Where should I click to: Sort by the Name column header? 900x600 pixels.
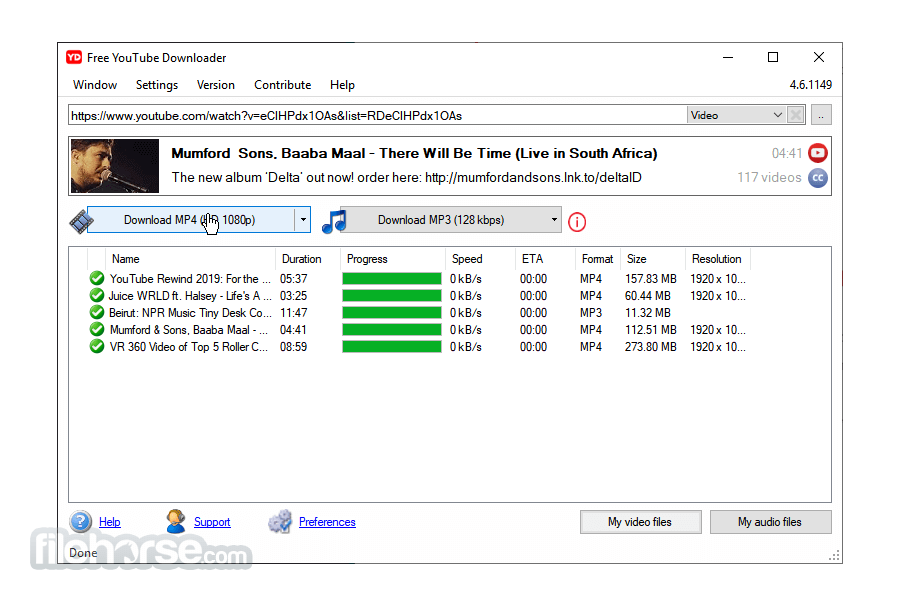point(190,259)
